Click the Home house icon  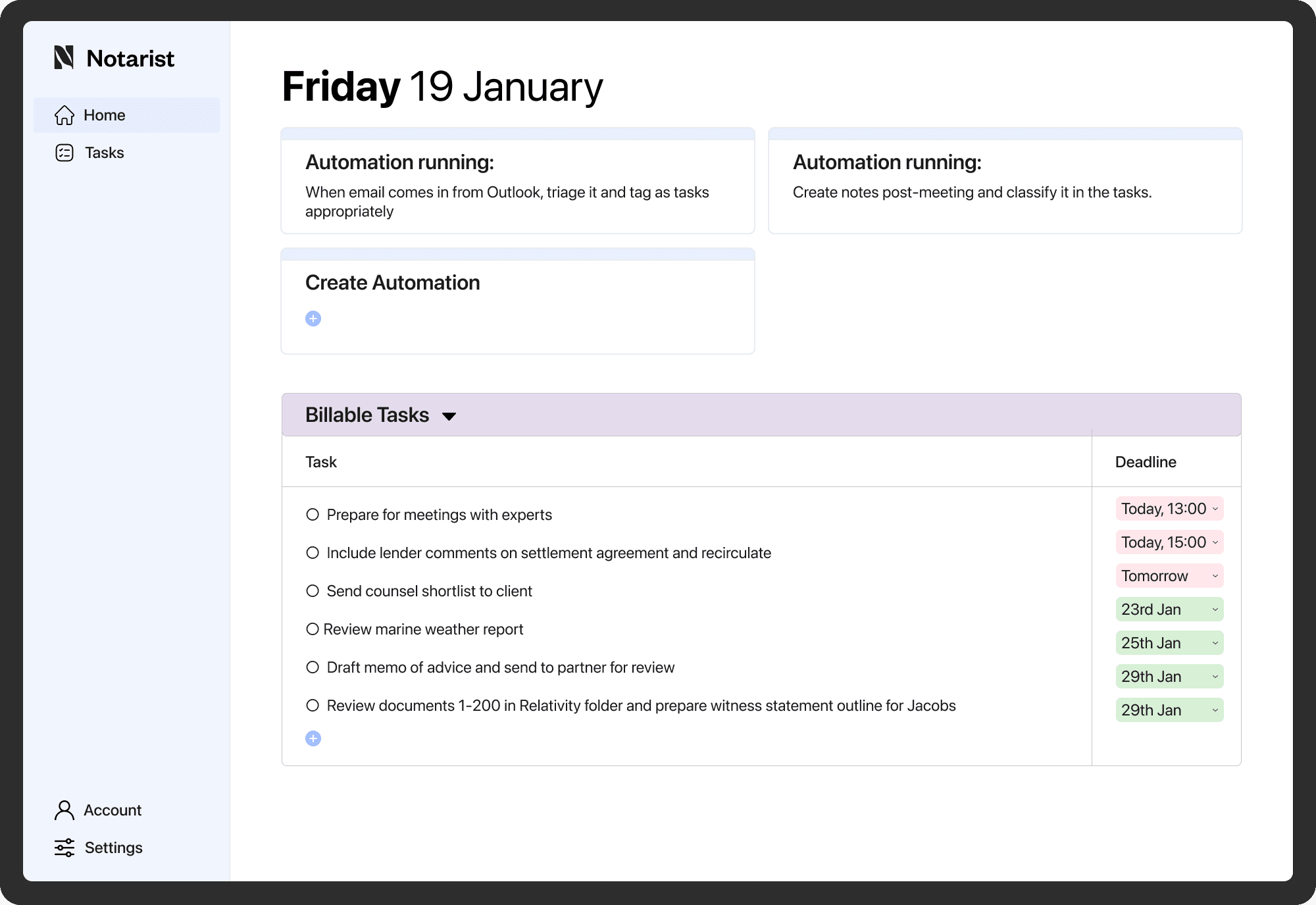pos(64,115)
